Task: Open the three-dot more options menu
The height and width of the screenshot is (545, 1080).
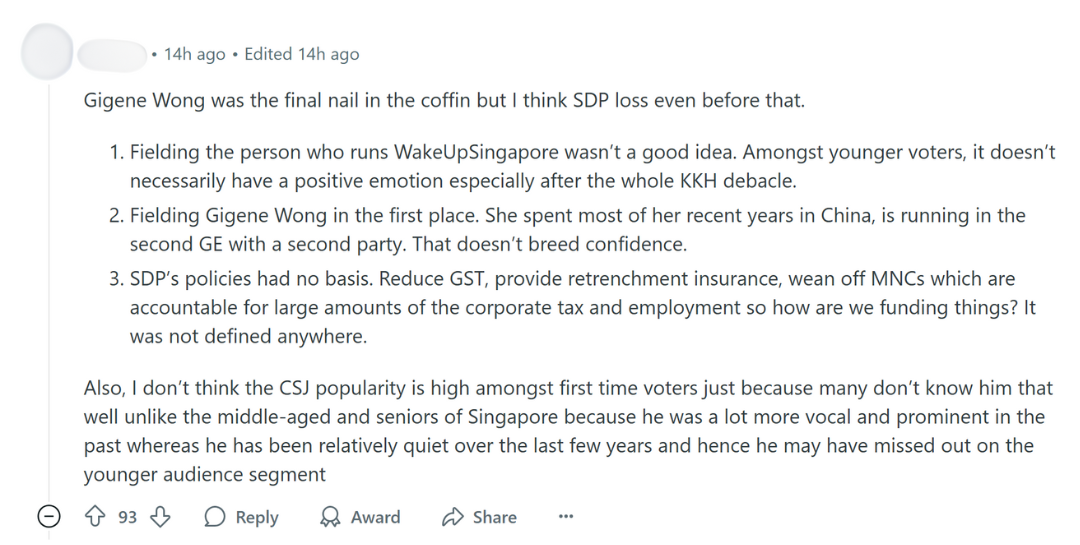Action: coord(566,517)
